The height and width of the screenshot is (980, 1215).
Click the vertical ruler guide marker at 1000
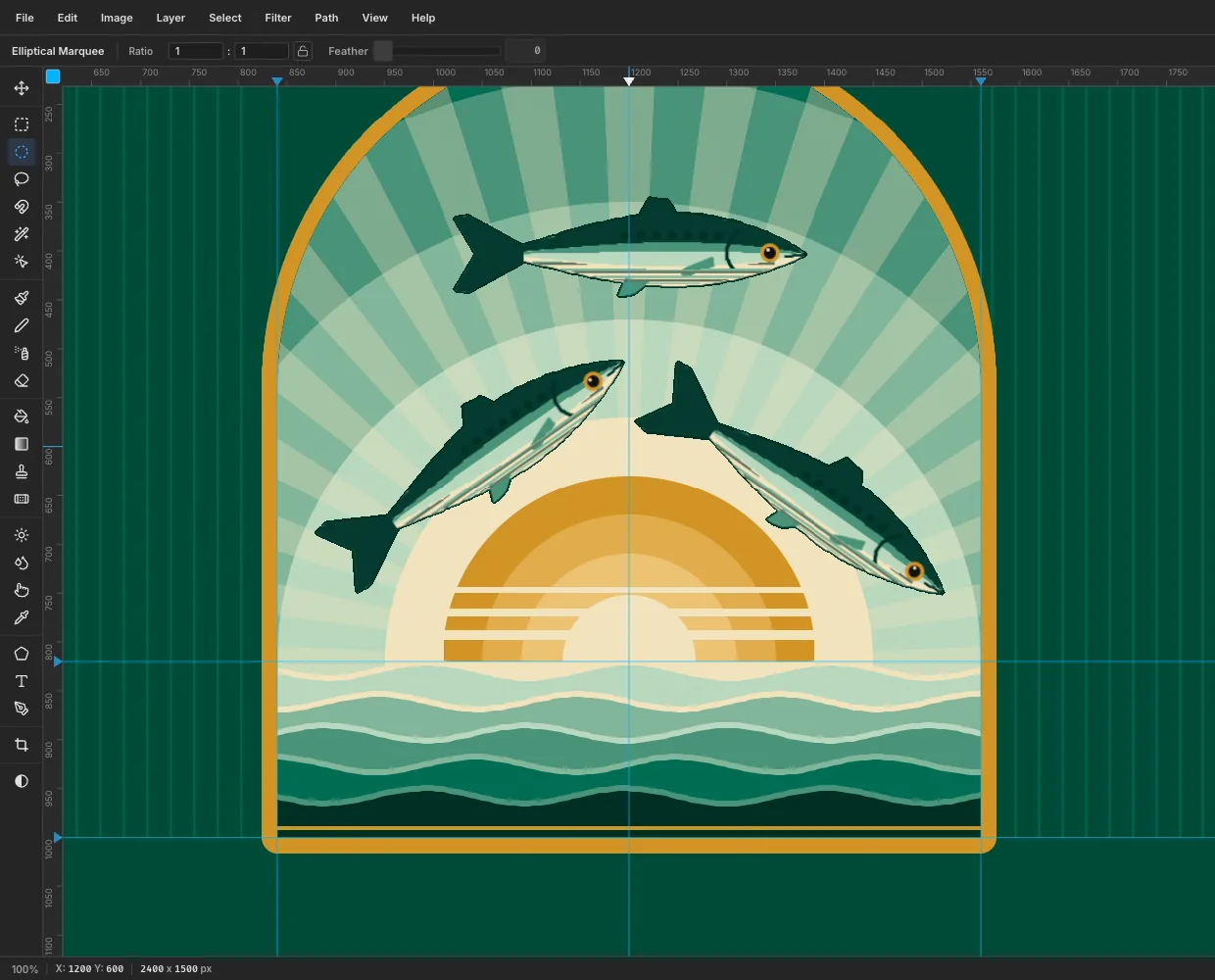pyautogui.click(x=58, y=838)
